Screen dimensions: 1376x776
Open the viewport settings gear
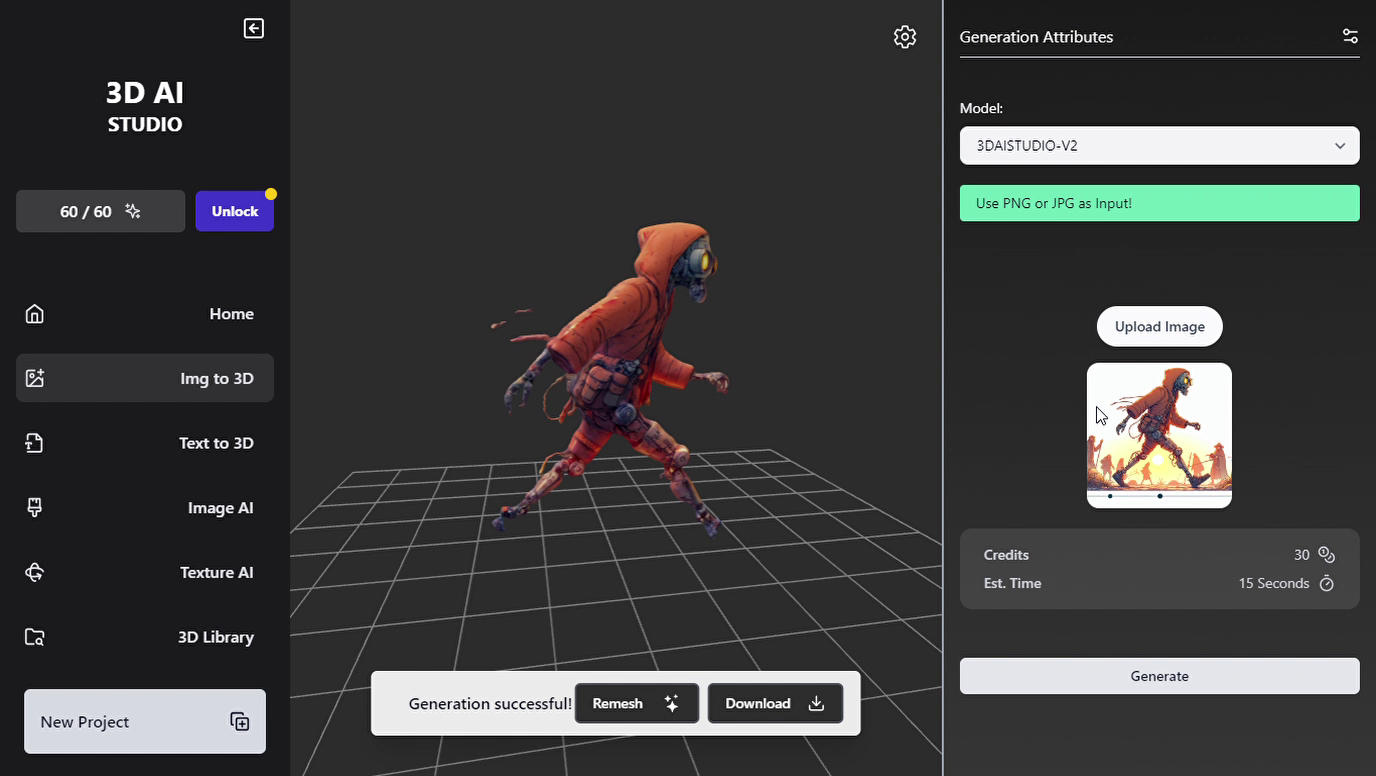point(904,36)
